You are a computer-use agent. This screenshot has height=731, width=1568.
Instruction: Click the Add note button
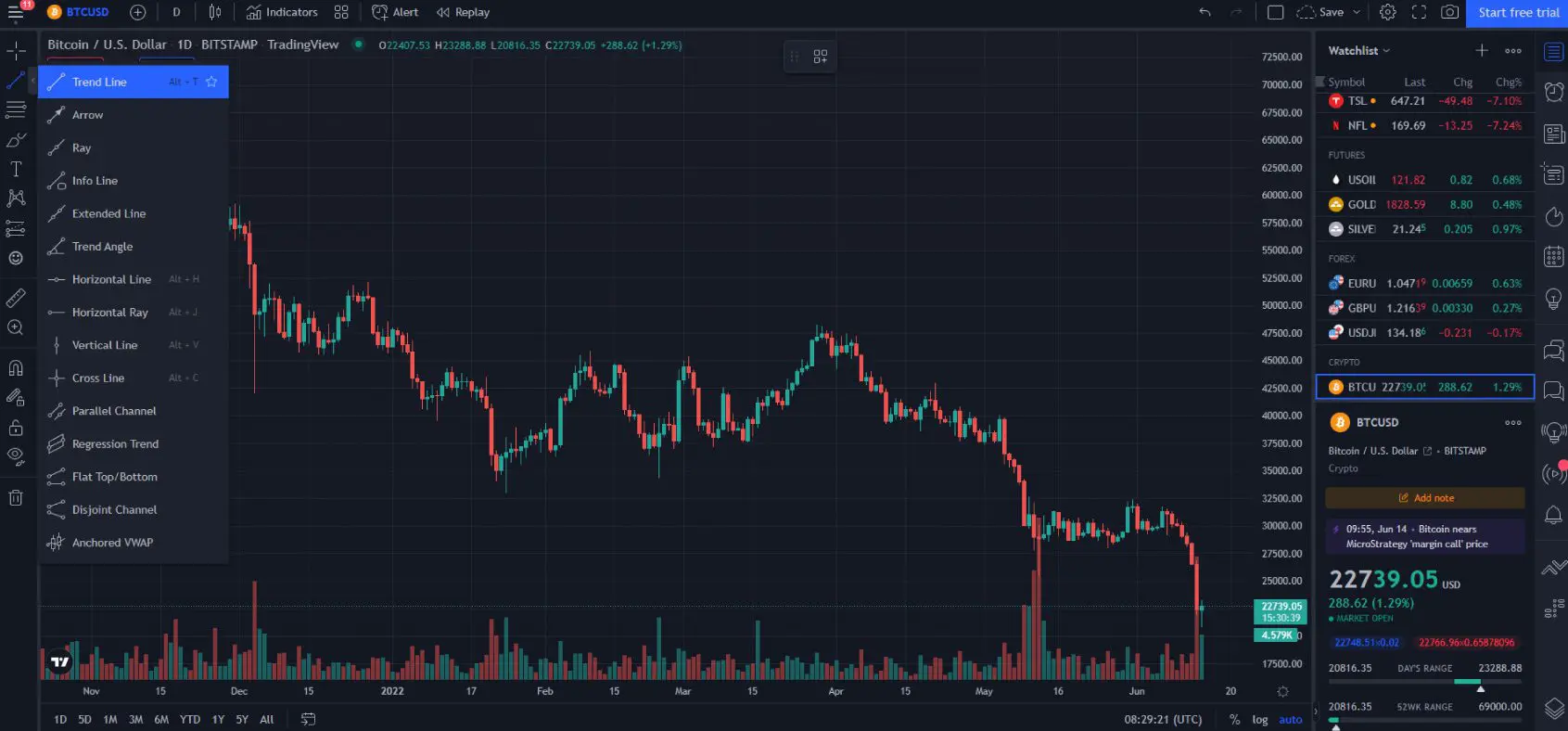click(x=1425, y=498)
